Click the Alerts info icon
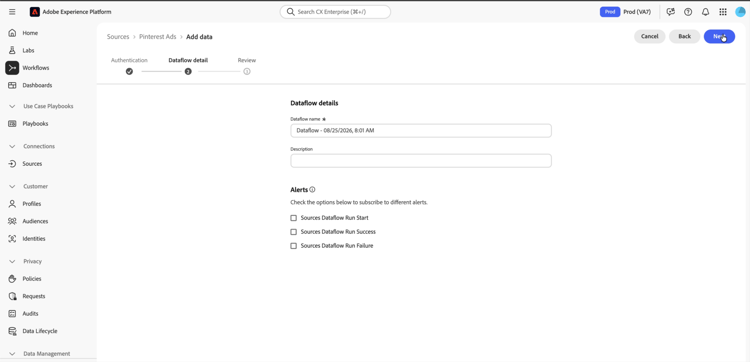 (x=312, y=189)
